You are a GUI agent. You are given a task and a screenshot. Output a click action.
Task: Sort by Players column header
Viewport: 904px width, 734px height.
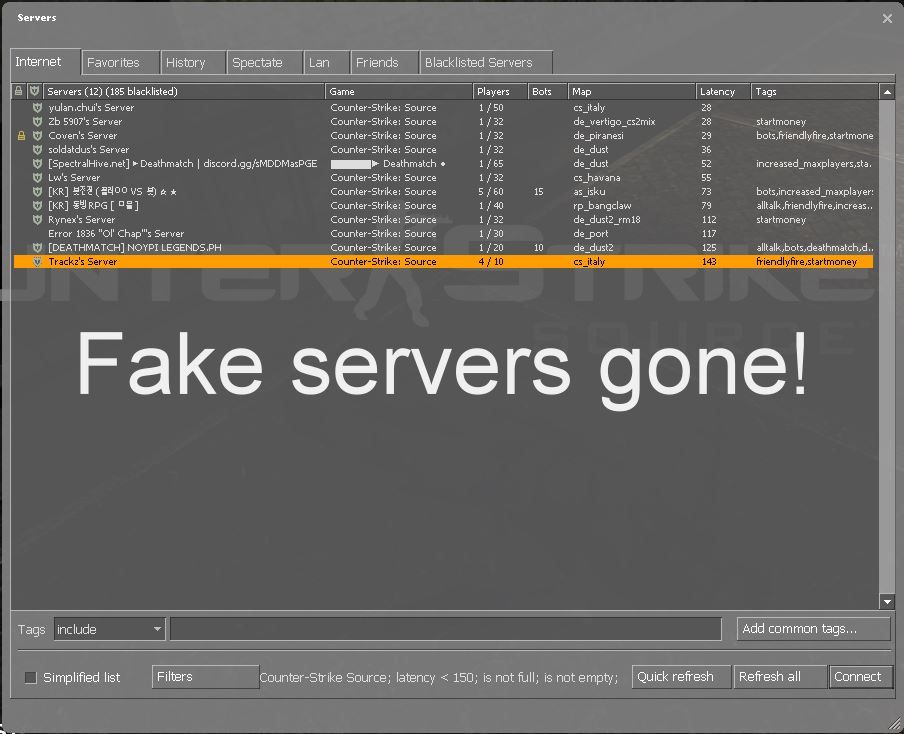(x=500, y=91)
